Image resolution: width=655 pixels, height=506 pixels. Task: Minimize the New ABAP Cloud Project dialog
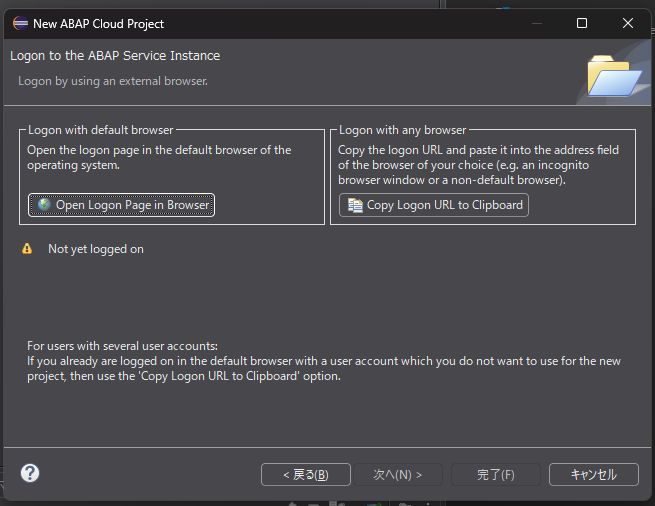pyautogui.click(x=536, y=23)
